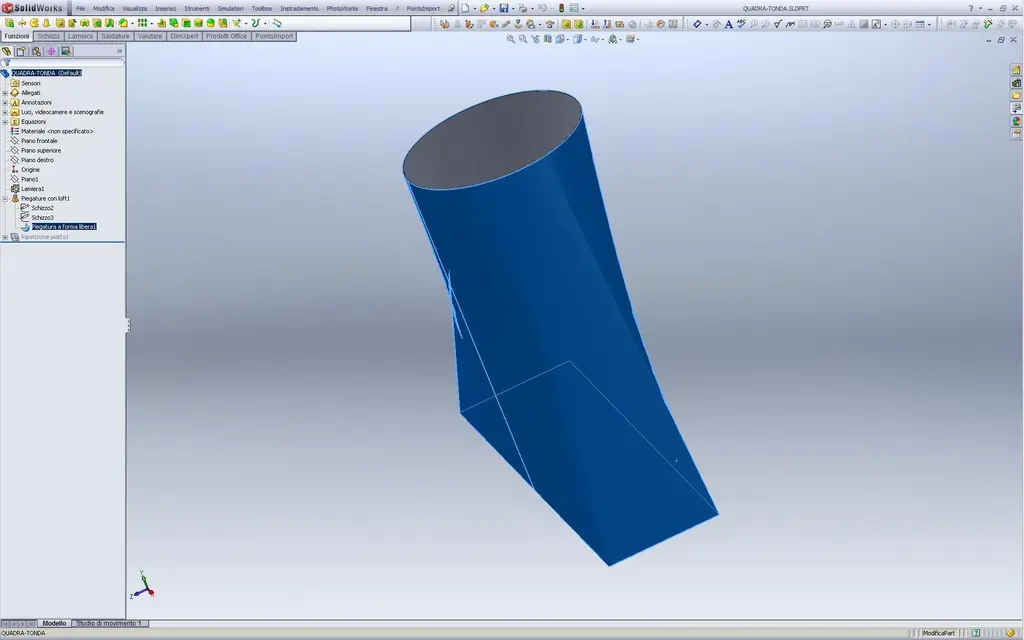Switch to the Schizzo tab
The image size is (1024, 640).
pyautogui.click(x=48, y=37)
